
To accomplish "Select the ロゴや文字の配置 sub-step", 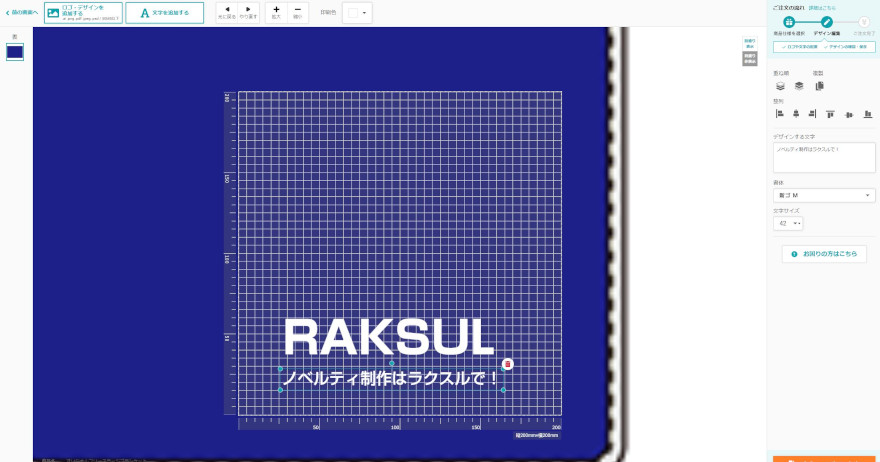I will tap(799, 47).
